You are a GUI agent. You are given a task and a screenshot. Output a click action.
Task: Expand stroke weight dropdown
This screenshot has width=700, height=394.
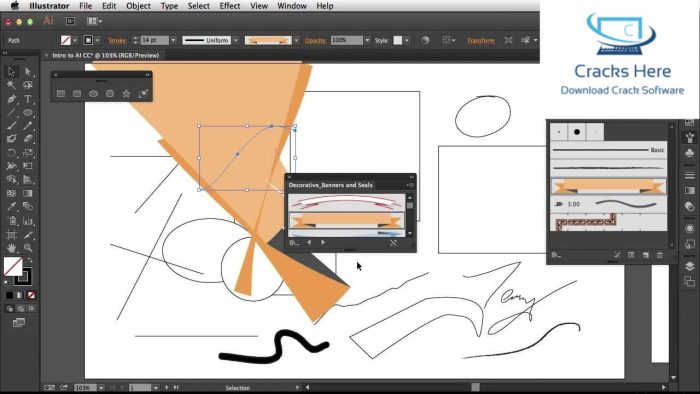pyautogui.click(x=173, y=40)
